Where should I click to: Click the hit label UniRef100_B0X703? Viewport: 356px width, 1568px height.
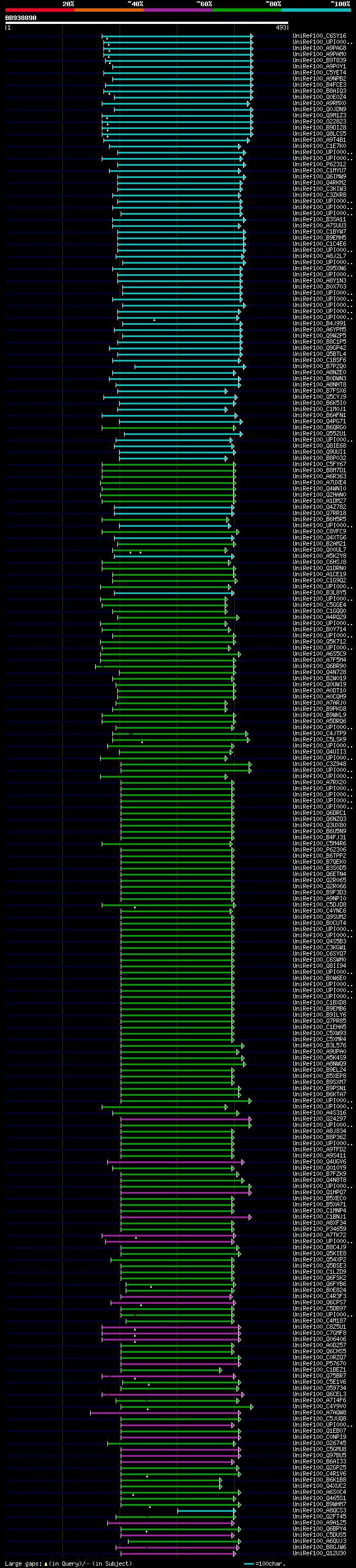319,286
